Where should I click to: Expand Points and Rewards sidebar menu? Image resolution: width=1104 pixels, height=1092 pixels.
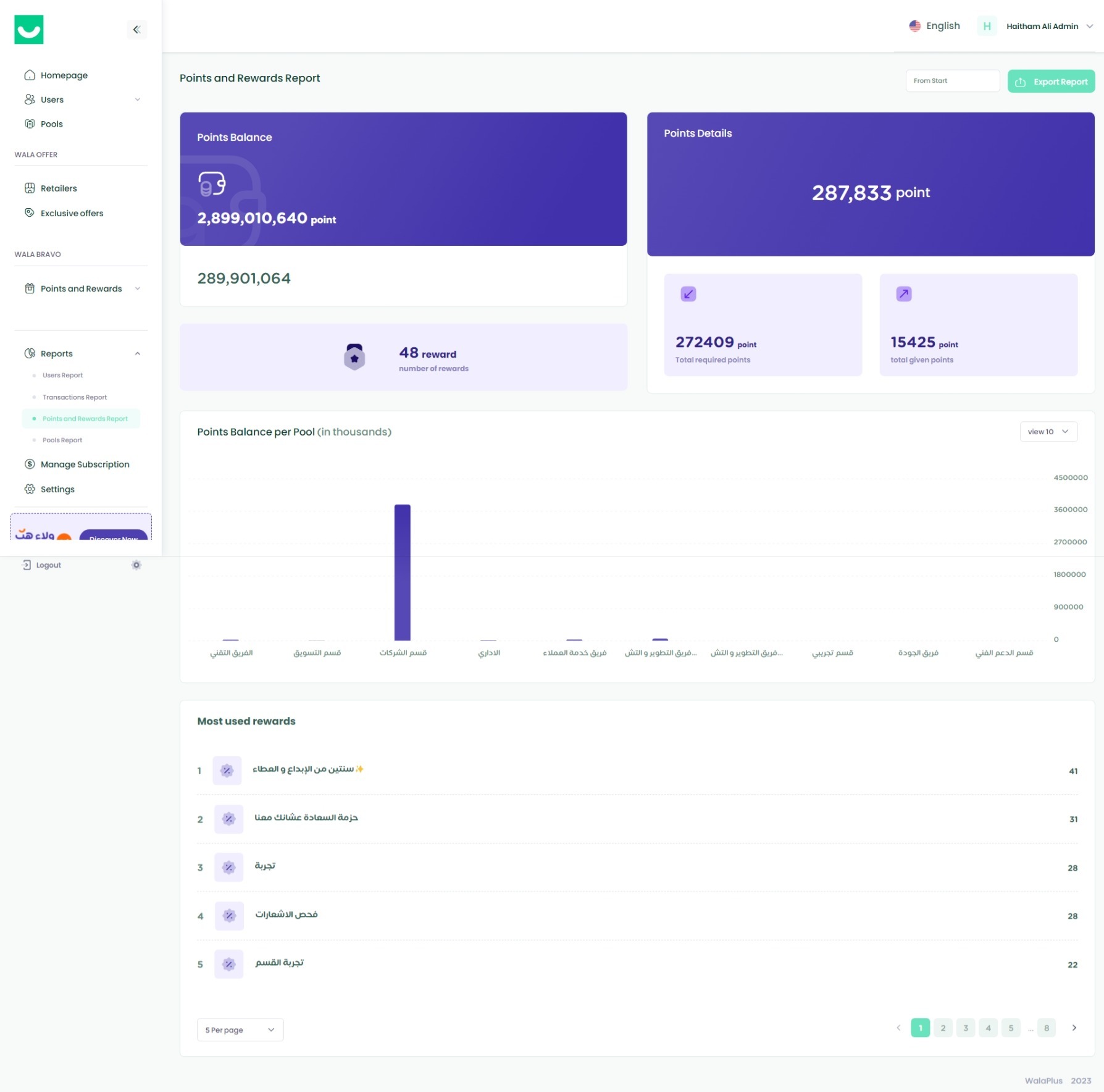point(82,288)
